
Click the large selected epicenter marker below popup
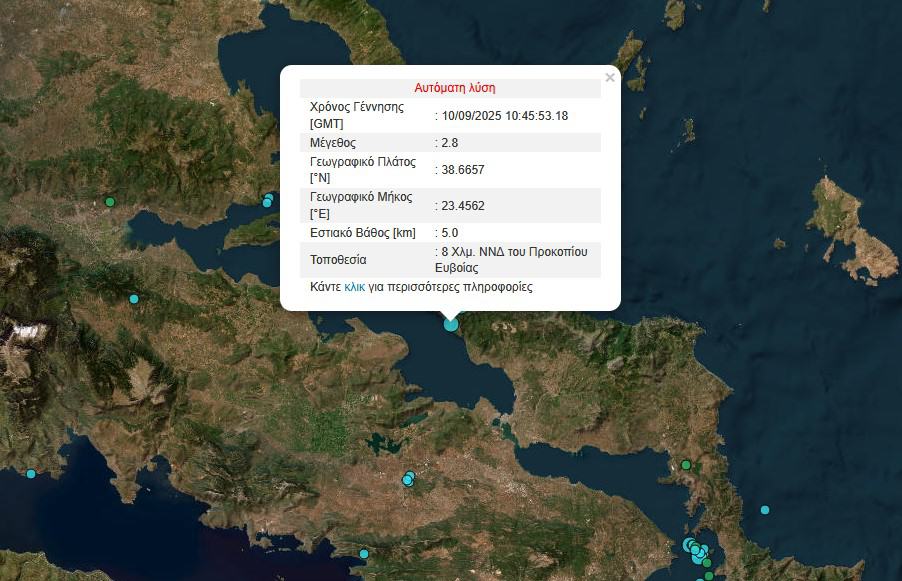click(451, 323)
